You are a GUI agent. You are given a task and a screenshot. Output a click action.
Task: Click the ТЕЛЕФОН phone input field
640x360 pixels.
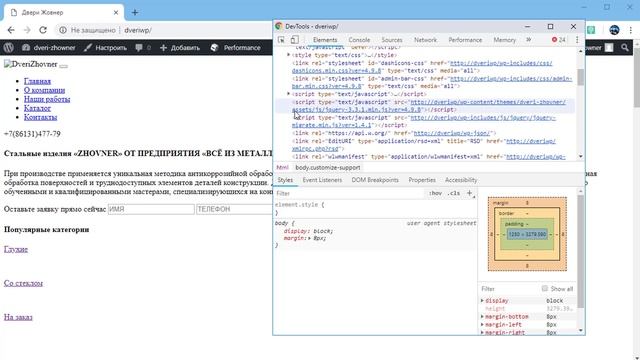tap(234, 209)
